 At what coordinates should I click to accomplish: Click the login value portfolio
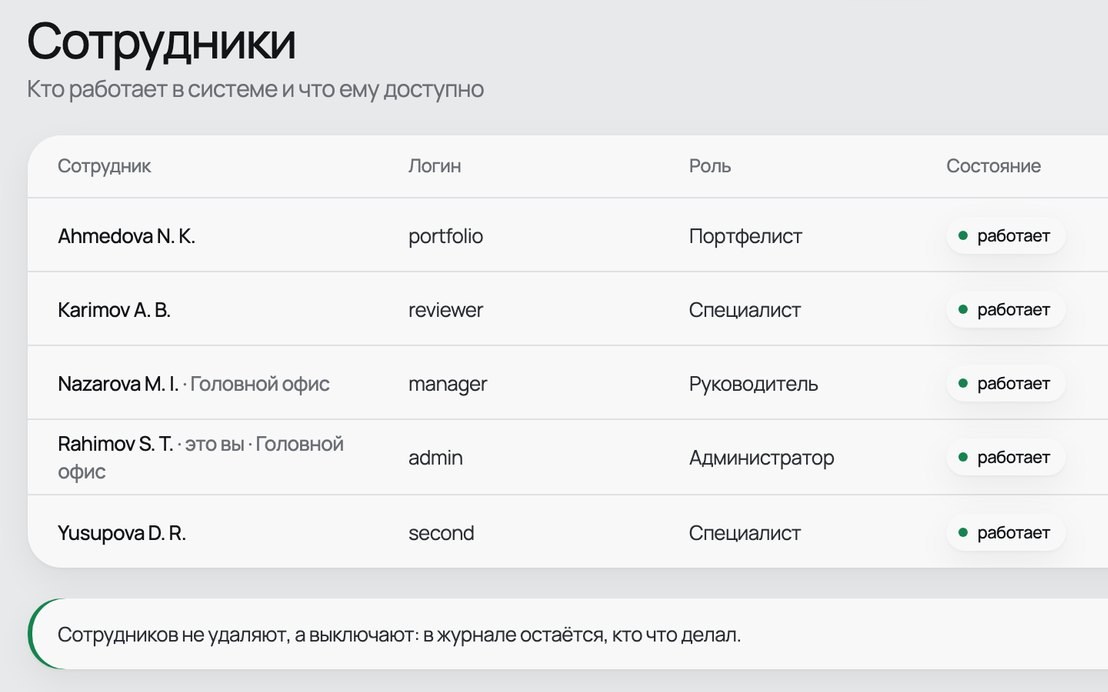[446, 236]
